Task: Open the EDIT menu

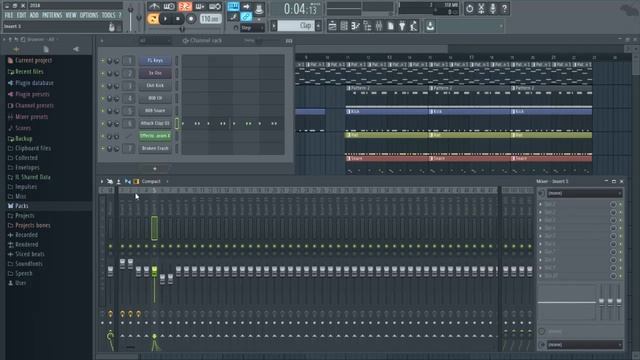Action: [x=21, y=16]
